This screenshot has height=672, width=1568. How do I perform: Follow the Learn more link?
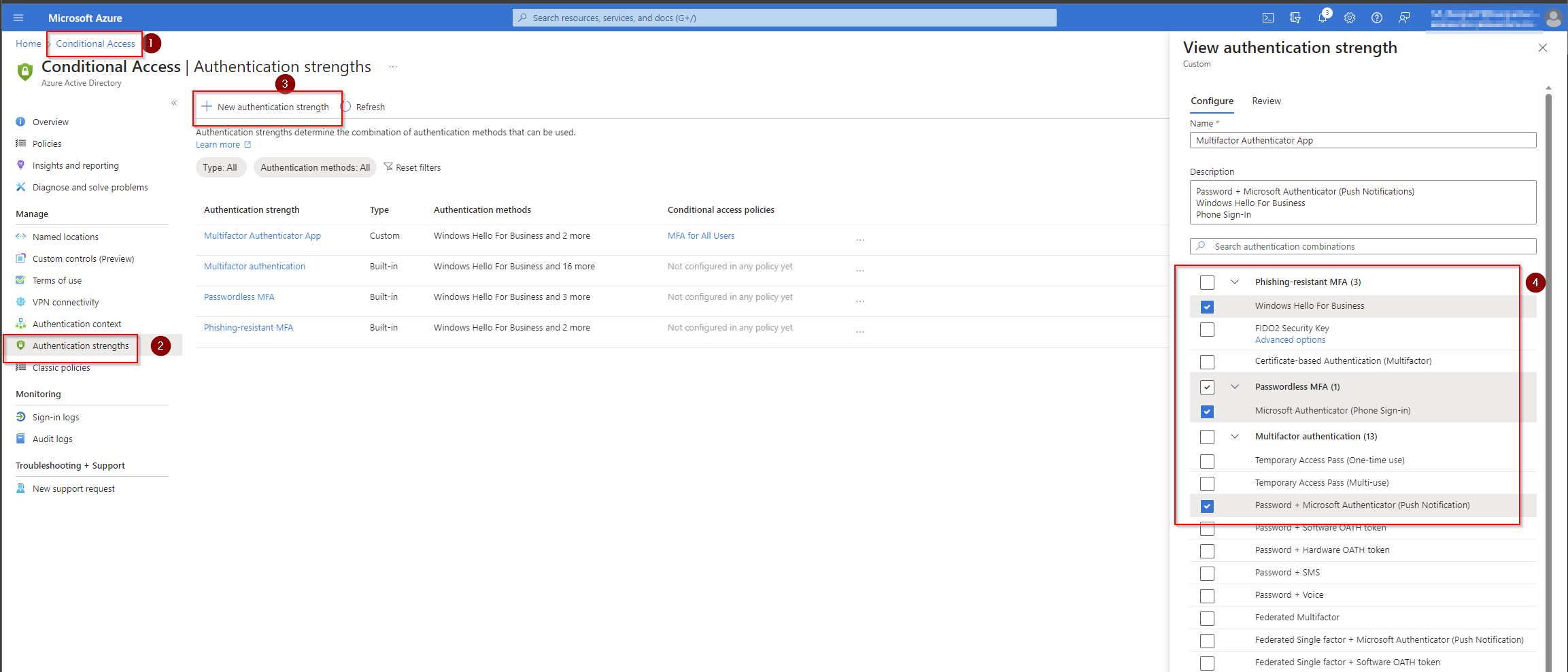(224, 144)
